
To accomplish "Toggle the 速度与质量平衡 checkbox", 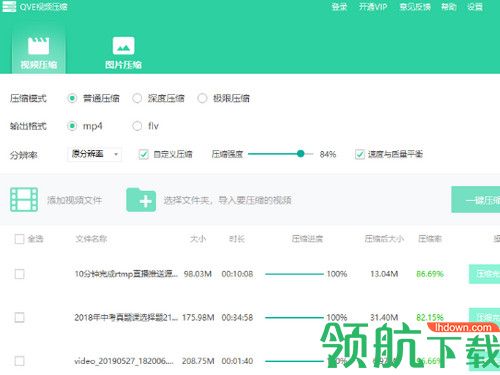I will pos(360,154).
